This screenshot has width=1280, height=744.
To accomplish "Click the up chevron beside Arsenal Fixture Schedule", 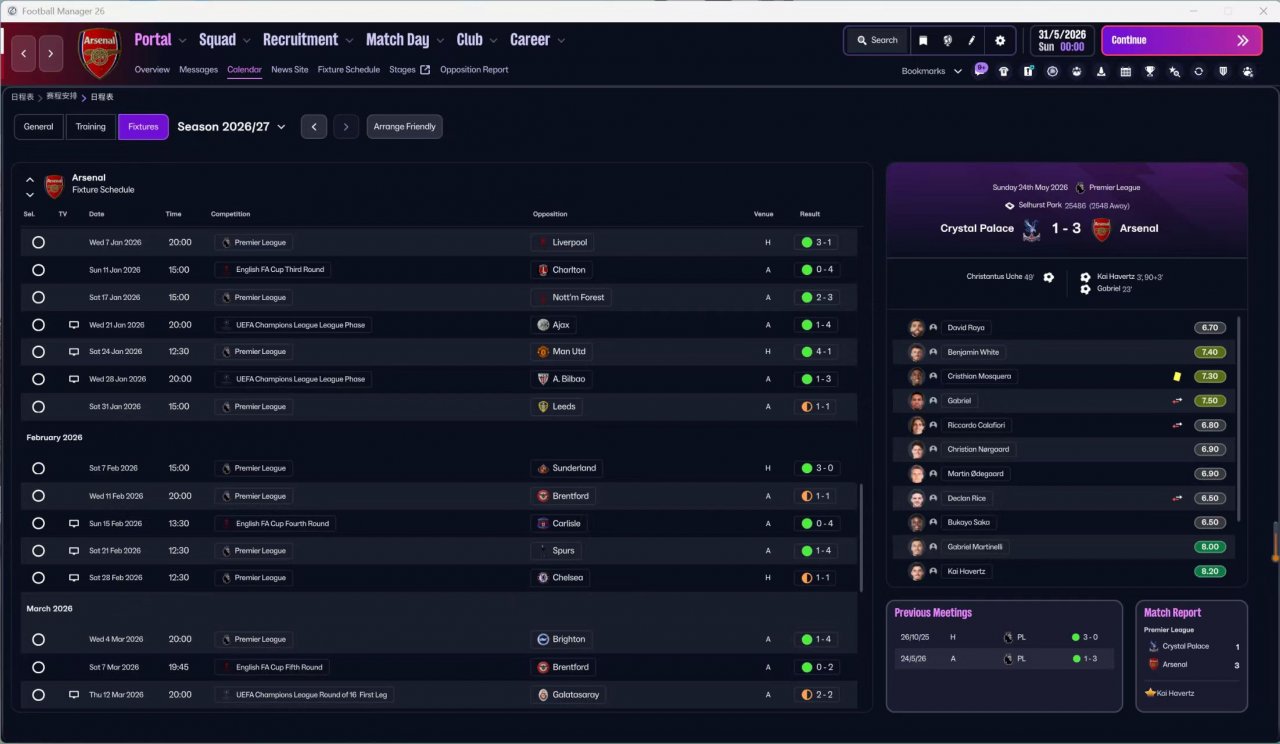I will (30, 180).
